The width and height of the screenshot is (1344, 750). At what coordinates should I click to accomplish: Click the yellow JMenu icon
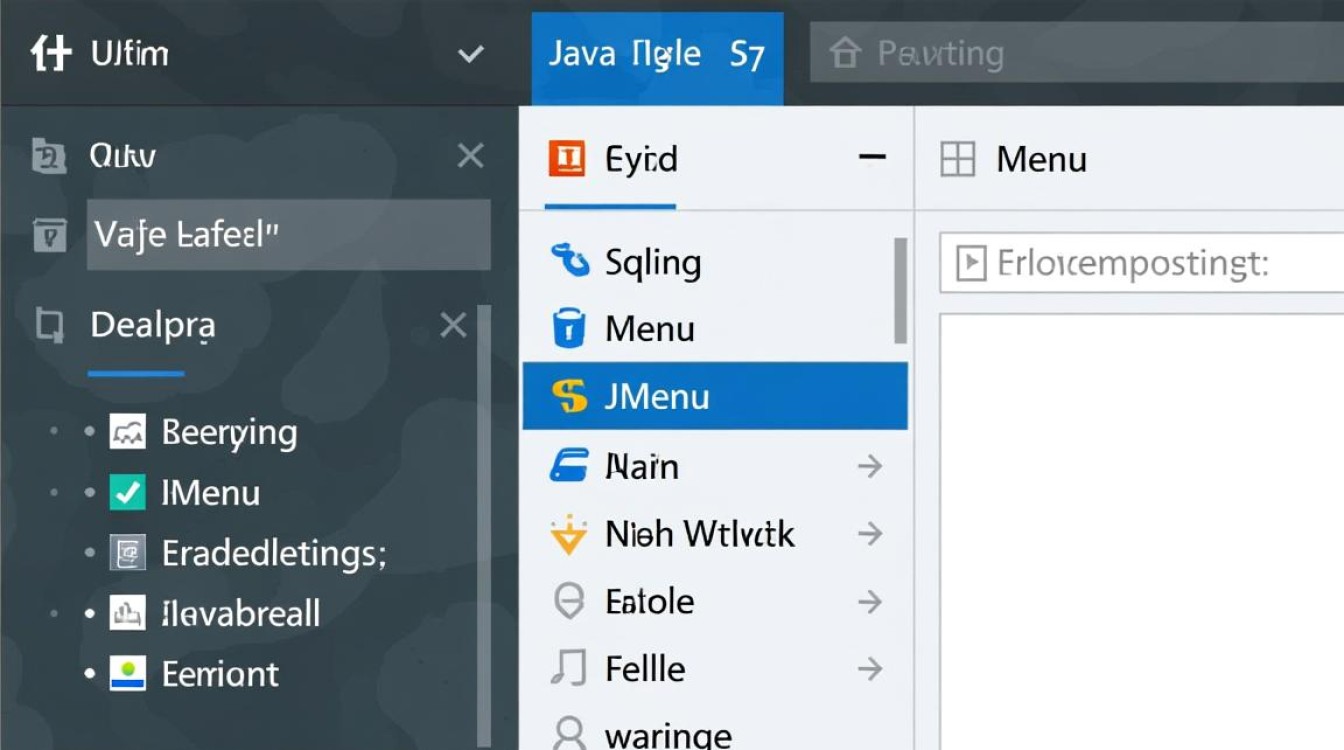569,397
